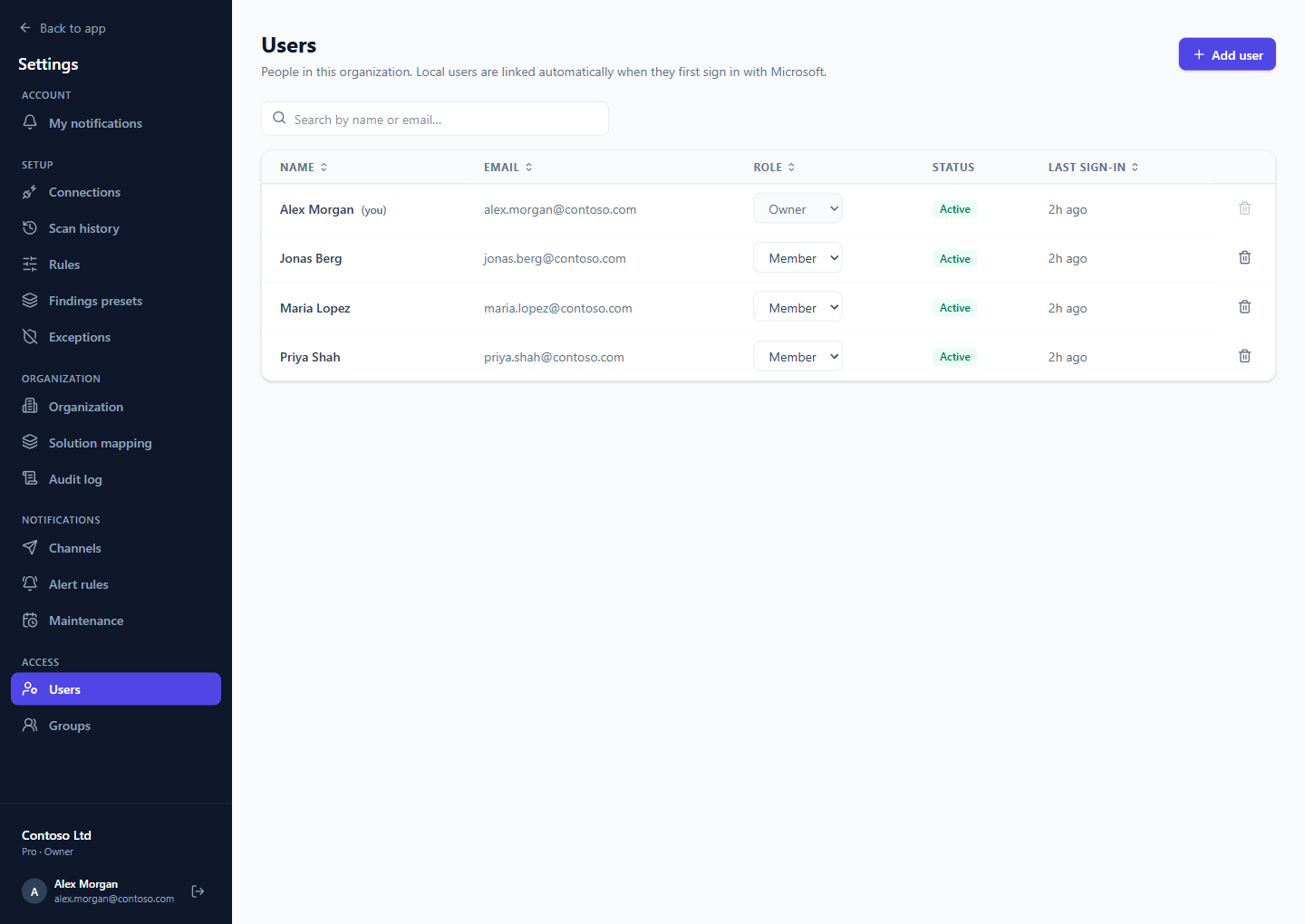Viewport: 1305px width, 924px height.
Task: Click the bell icon for My notifications
Action: [x=30, y=122]
